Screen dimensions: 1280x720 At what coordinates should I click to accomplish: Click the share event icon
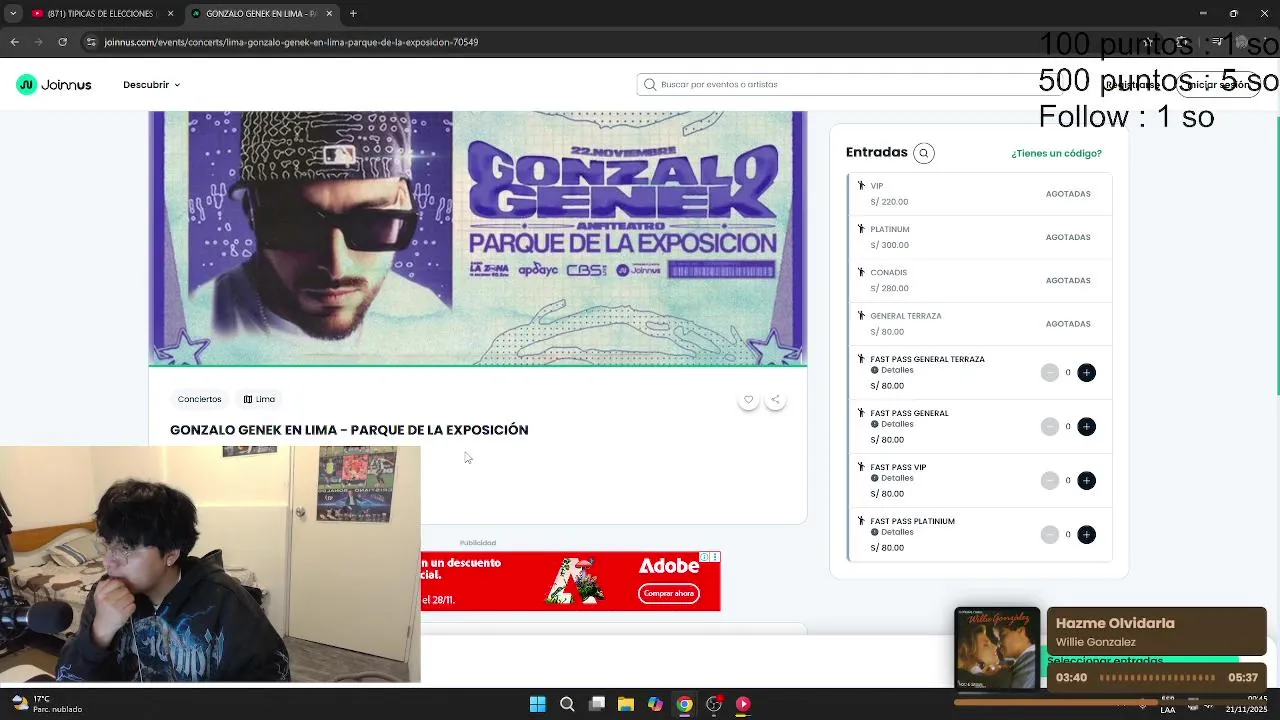tap(775, 400)
